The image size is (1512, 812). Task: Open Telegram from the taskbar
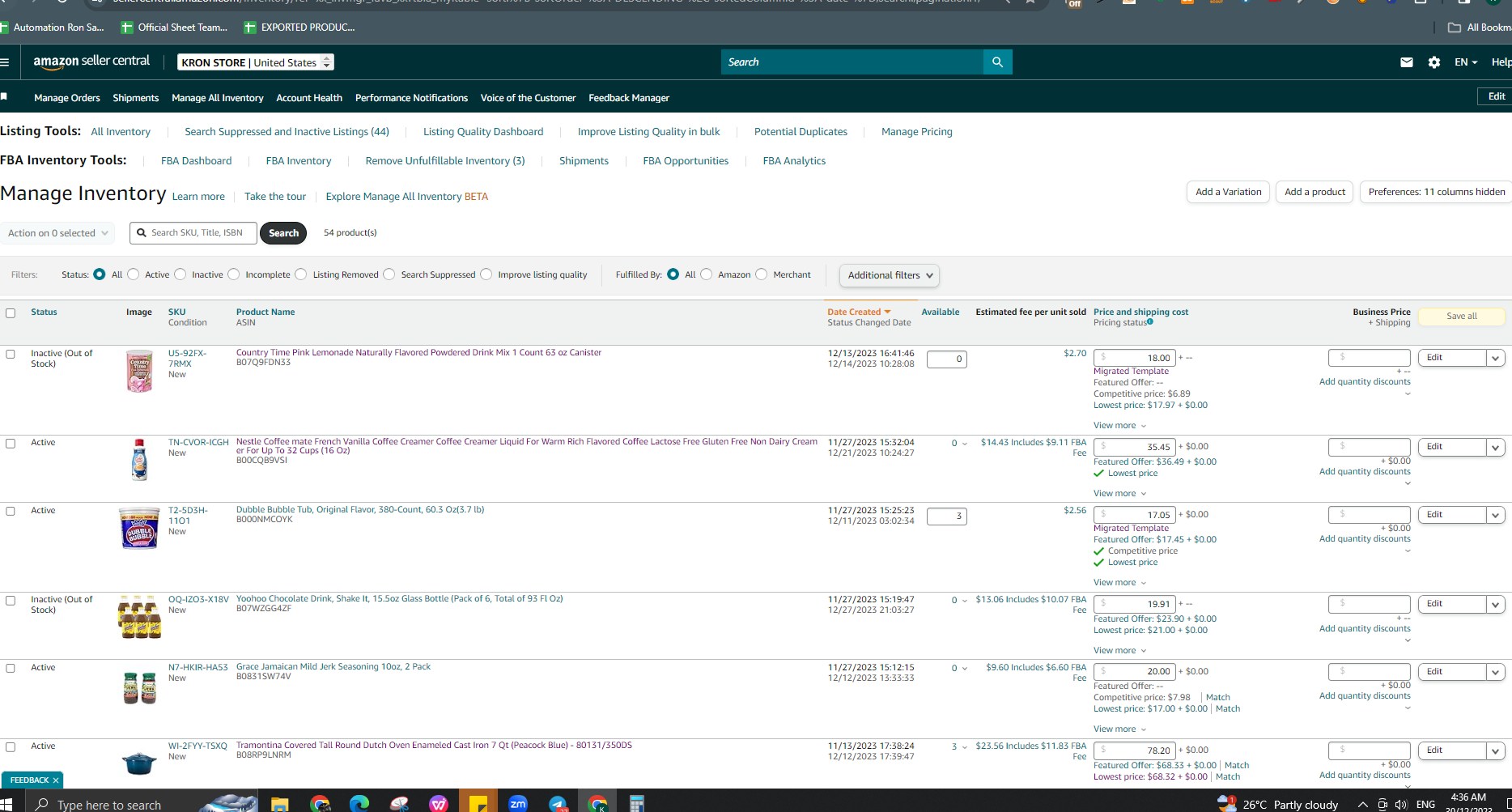coord(558,803)
